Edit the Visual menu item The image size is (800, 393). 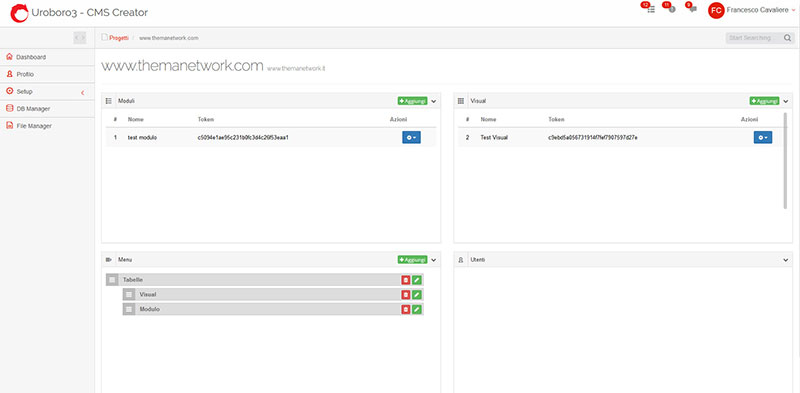pos(417,294)
